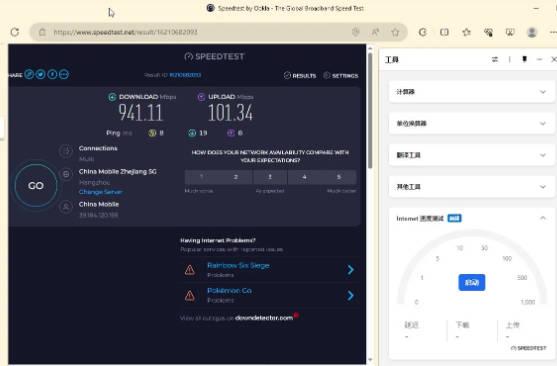The image size is (557, 366).
Task: Start a new test with GO button
Action: click(x=36, y=185)
